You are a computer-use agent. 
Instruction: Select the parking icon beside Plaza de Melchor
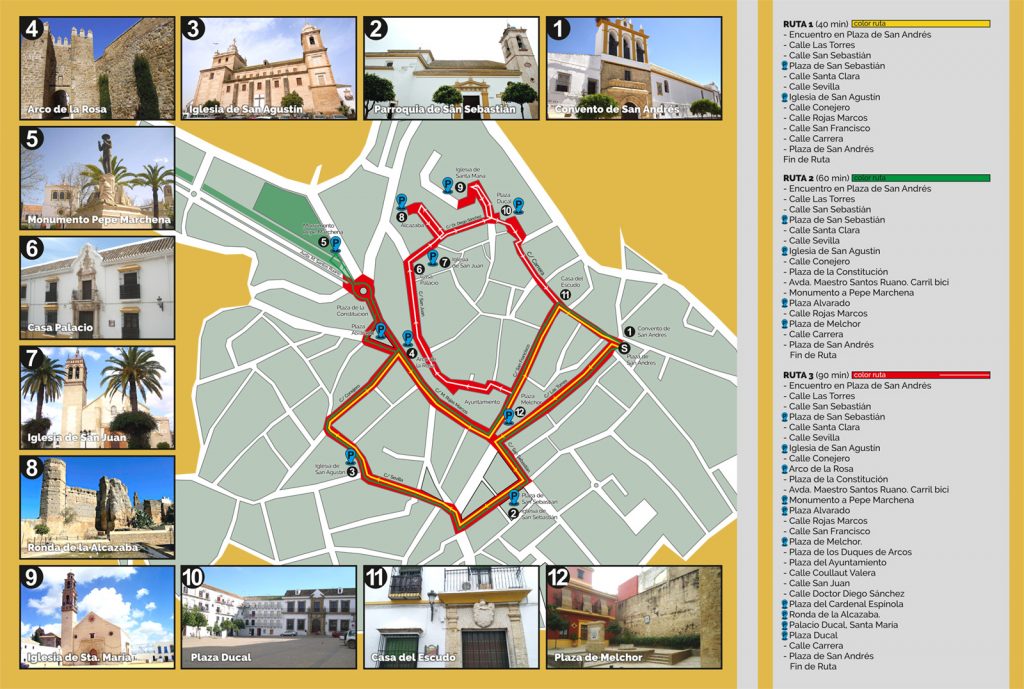pos(509,417)
